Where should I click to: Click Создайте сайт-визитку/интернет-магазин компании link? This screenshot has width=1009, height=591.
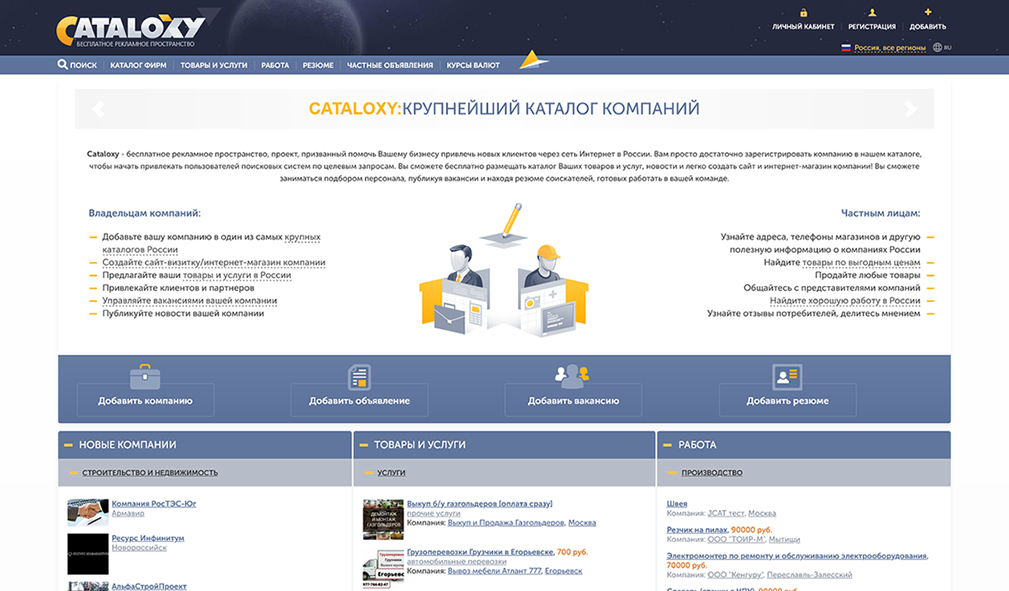tap(214, 262)
